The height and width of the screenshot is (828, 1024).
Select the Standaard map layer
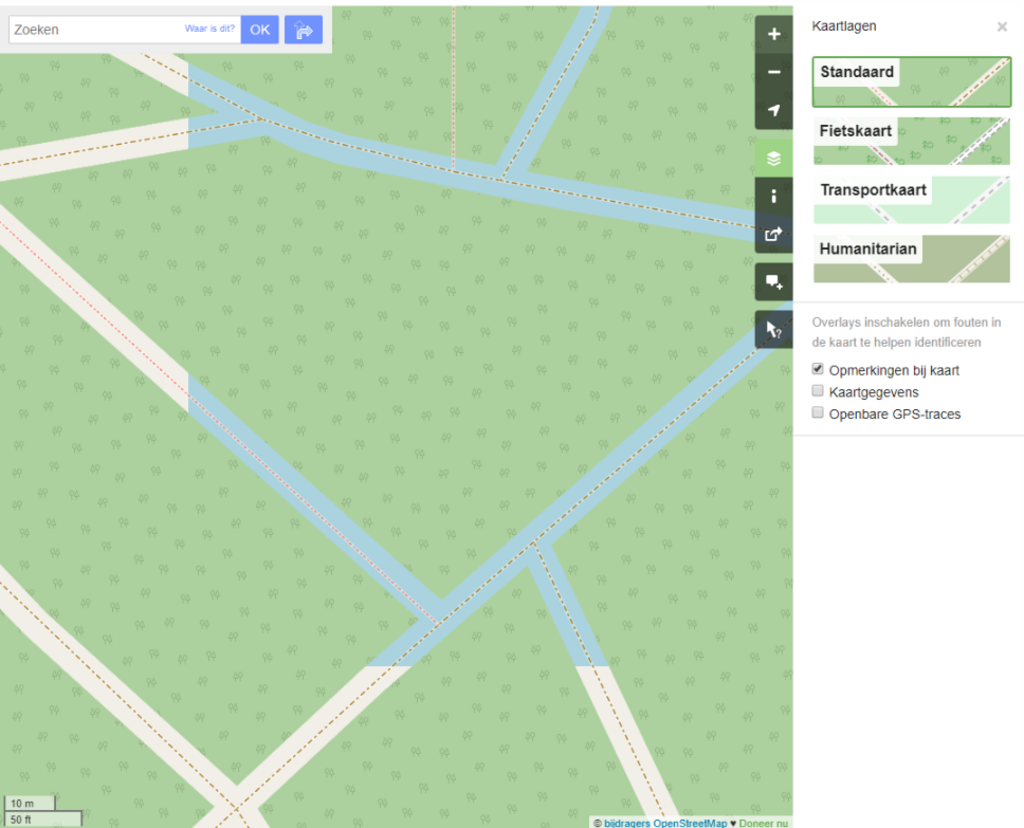(x=912, y=82)
